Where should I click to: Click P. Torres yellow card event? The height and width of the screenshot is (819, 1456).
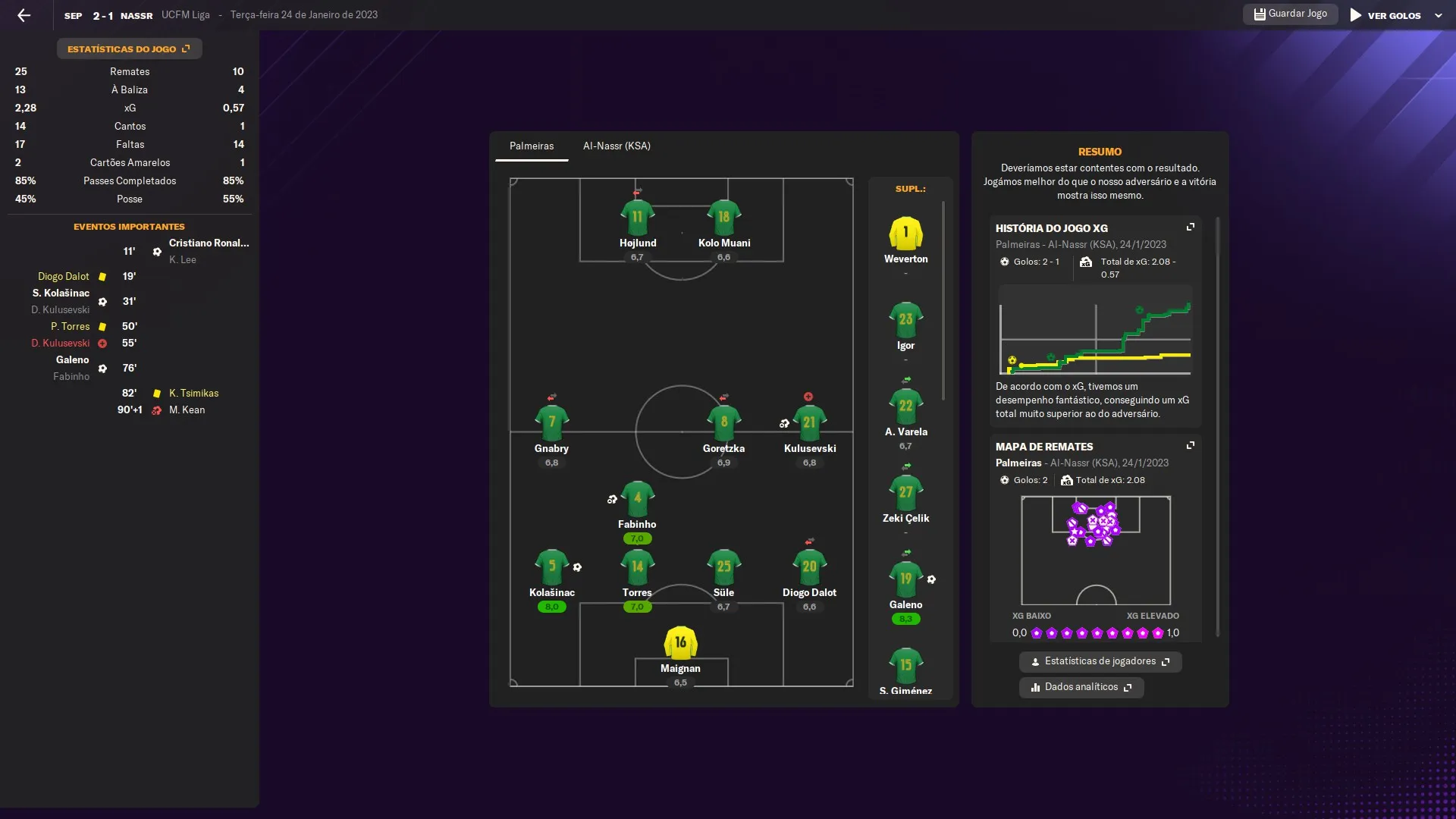pyautogui.click(x=94, y=327)
